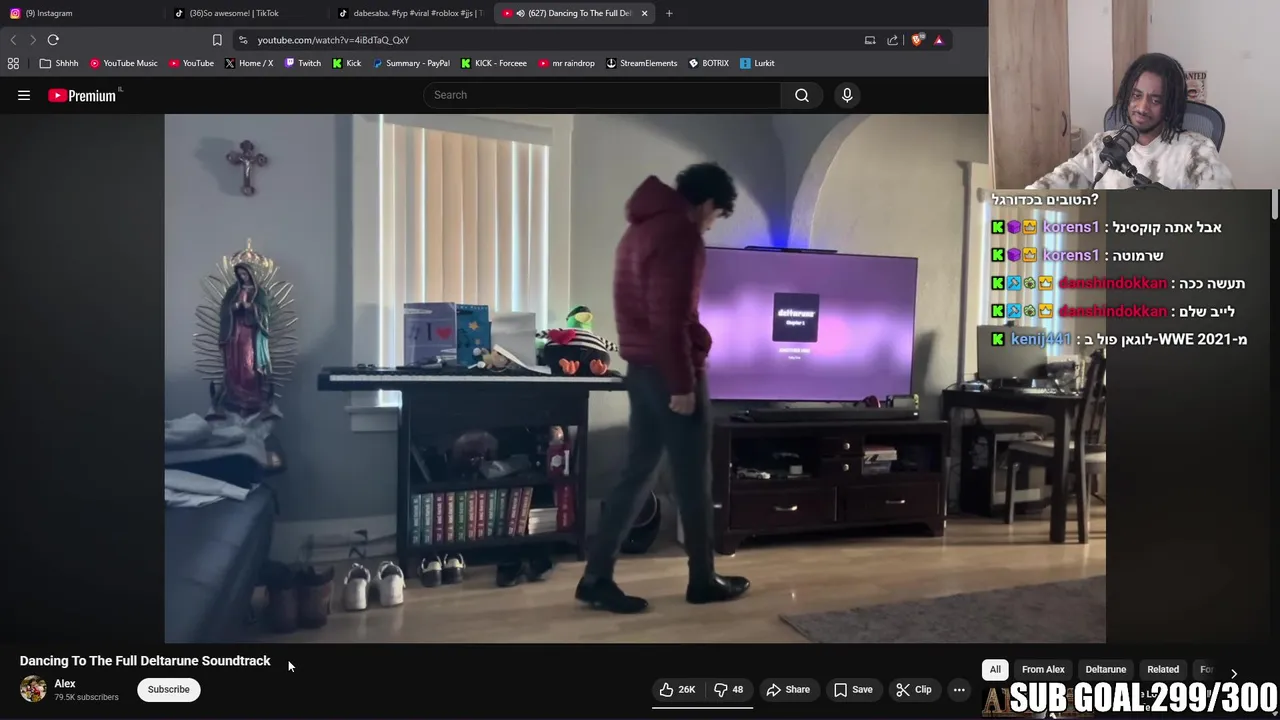
Task: Click the 79.5K subscribers text
Action: pyautogui.click(x=86, y=697)
